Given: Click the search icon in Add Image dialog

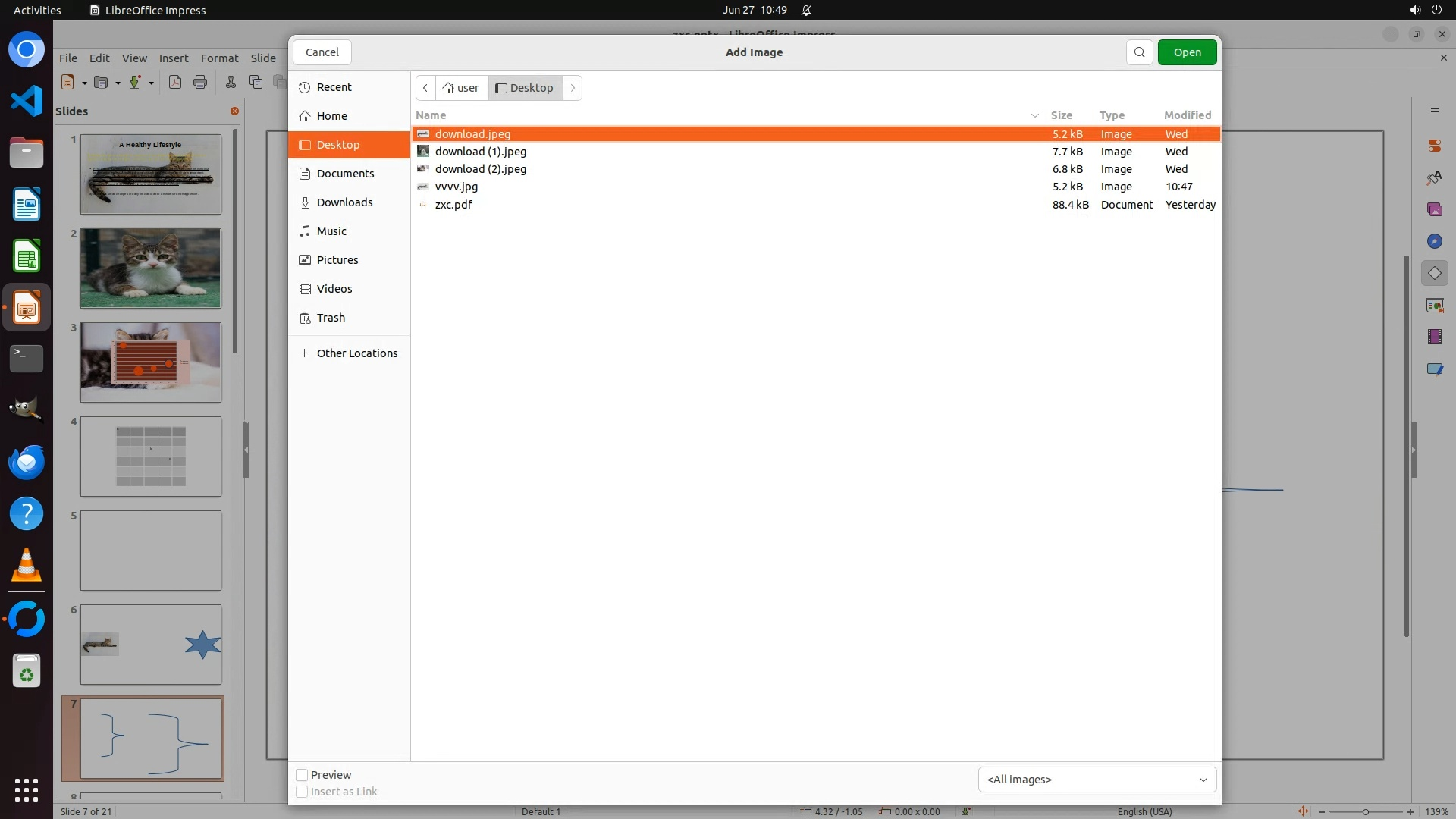Looking at the screenshot, I should coord(1139,52).
